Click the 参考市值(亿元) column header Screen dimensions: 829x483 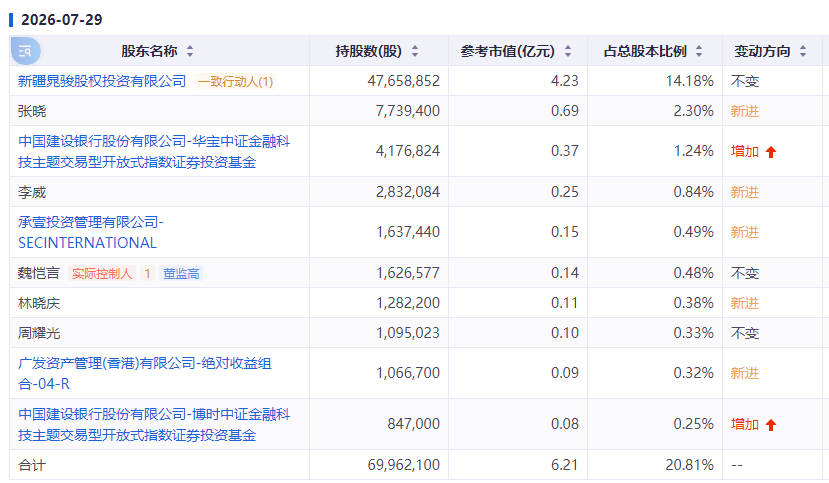pyautogui.click(x=508, y=51)
